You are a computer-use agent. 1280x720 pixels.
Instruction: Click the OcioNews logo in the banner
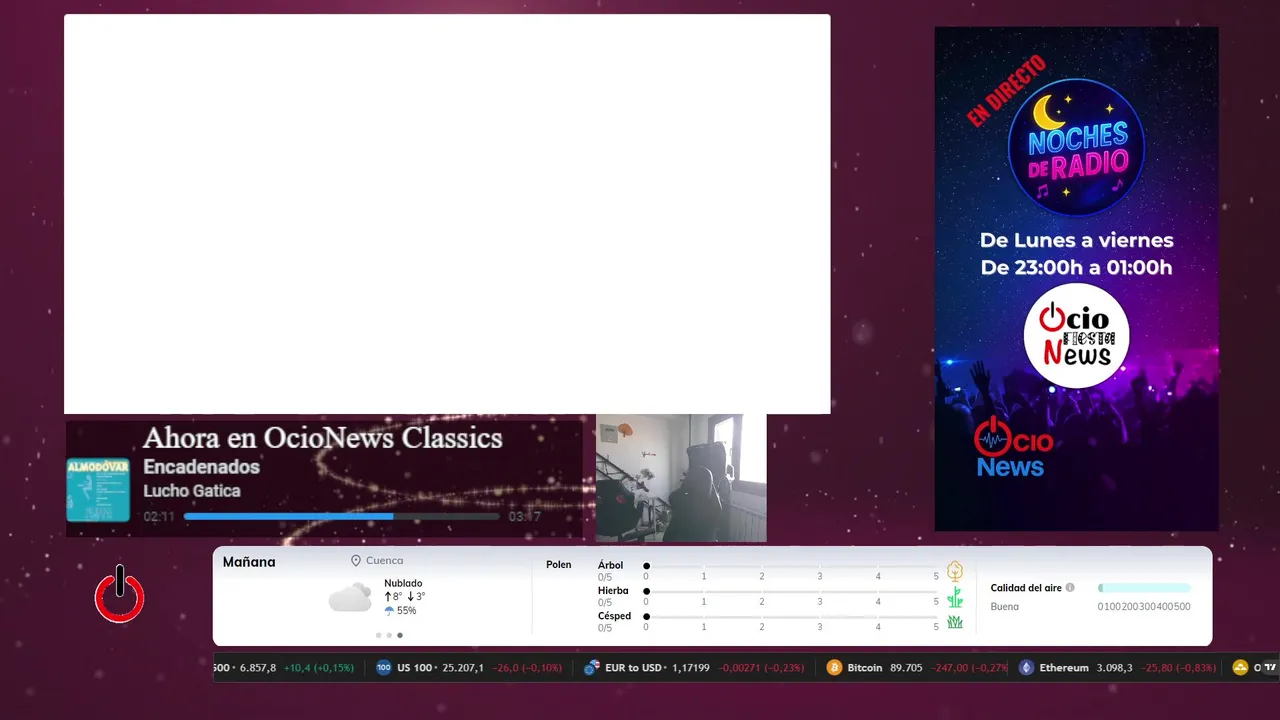[1013, 447]
